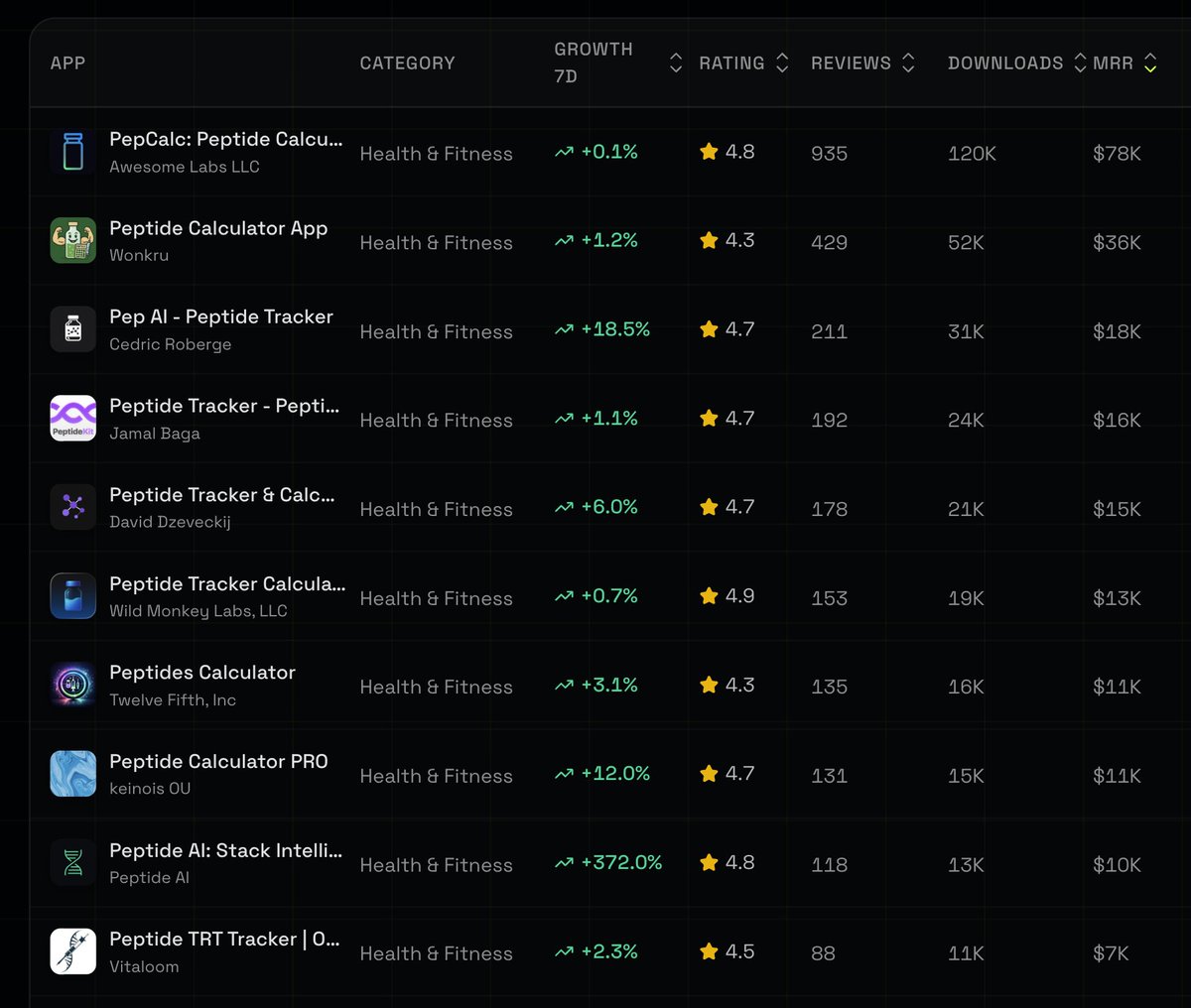Image resolution: width=1191 pixels, height=1008 pixels.
Task: Open Peptides Calculator title link
Action: tap(202, 672)
